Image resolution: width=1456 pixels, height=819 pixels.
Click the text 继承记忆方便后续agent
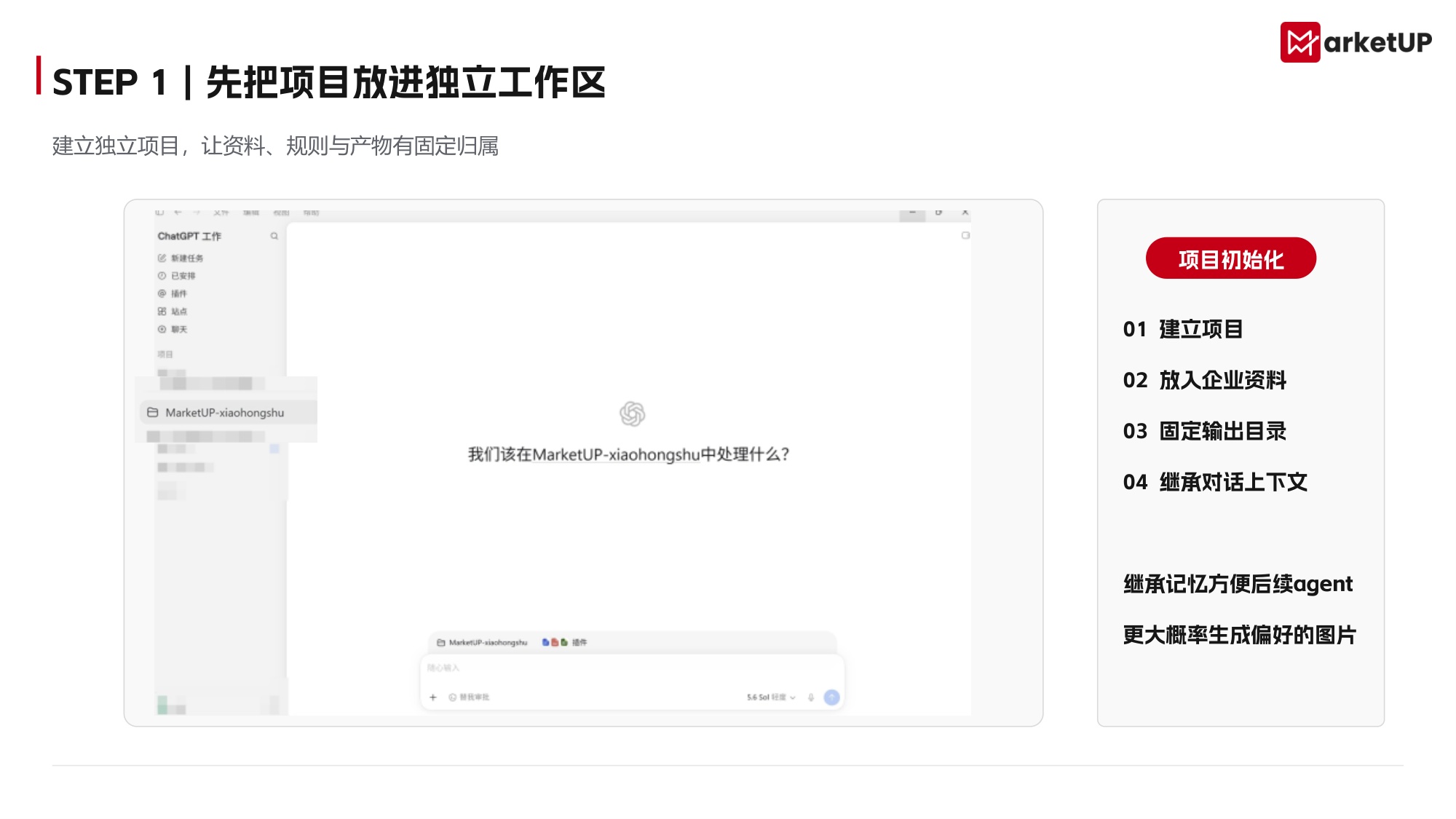click(1238, 584)
